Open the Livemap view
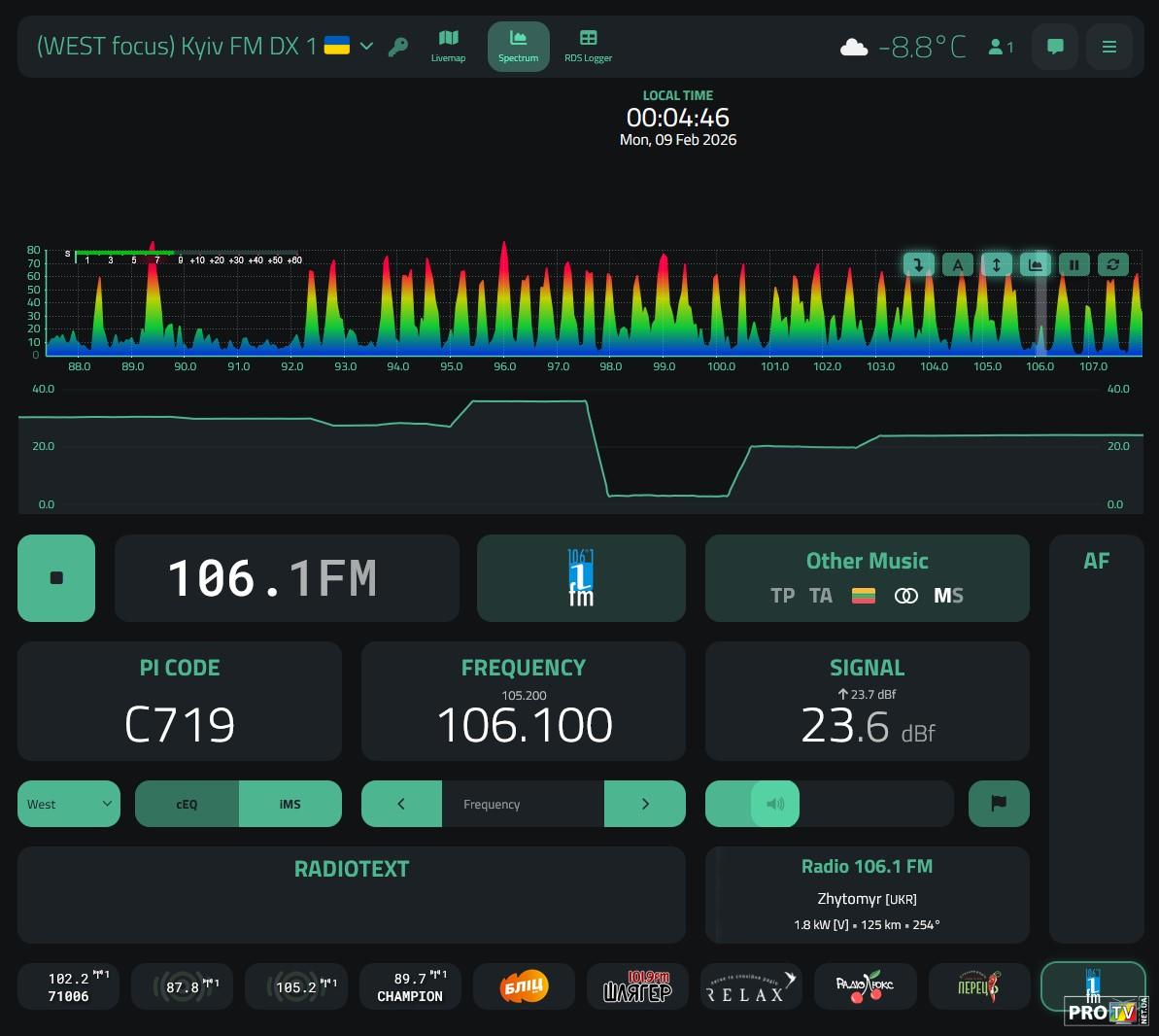 [x=448, y=46]
